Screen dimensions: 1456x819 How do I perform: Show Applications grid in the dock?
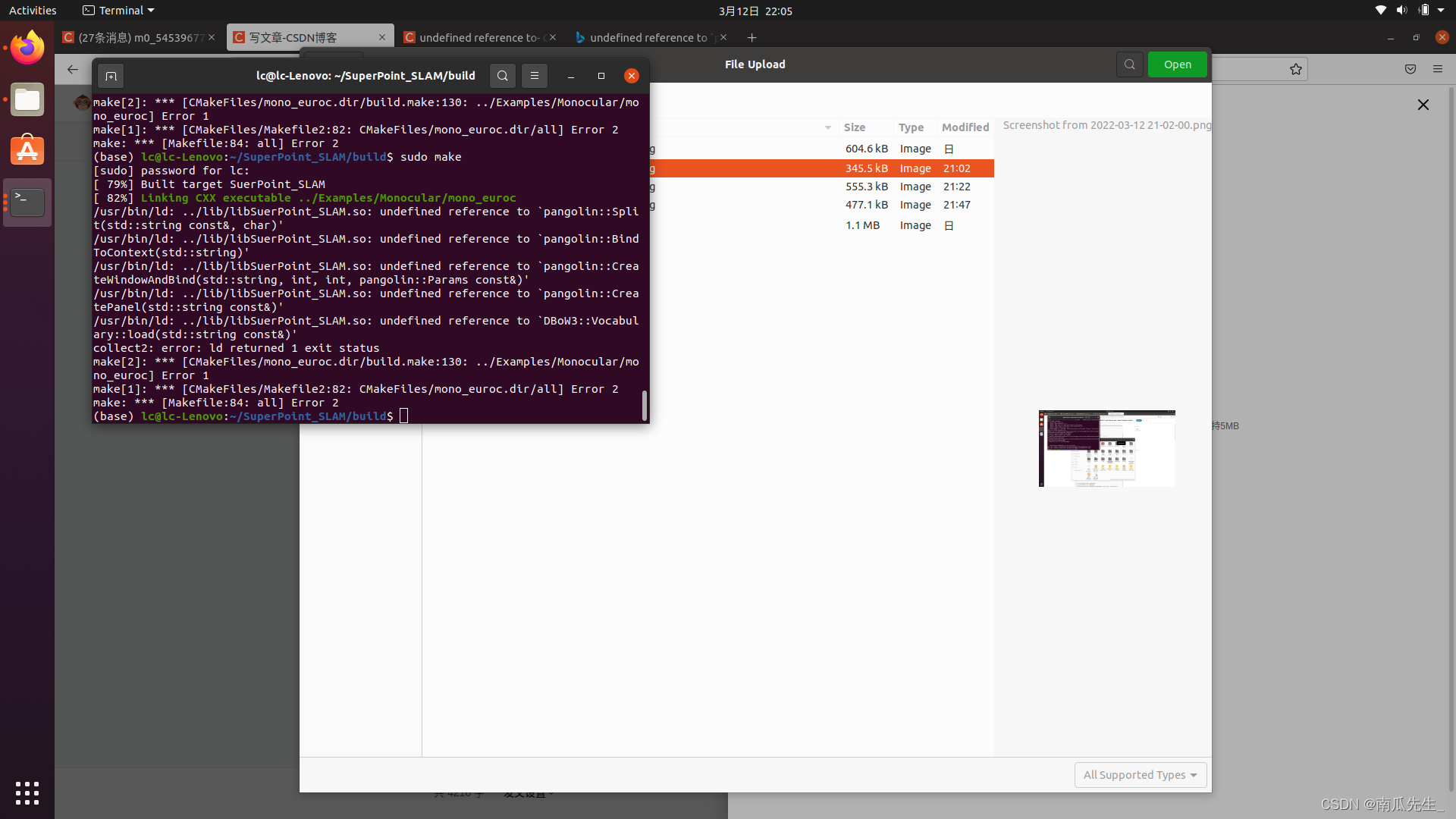[x=27, y=792]
